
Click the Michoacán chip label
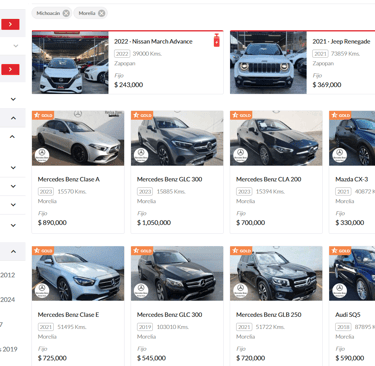(x=48, y=13)
